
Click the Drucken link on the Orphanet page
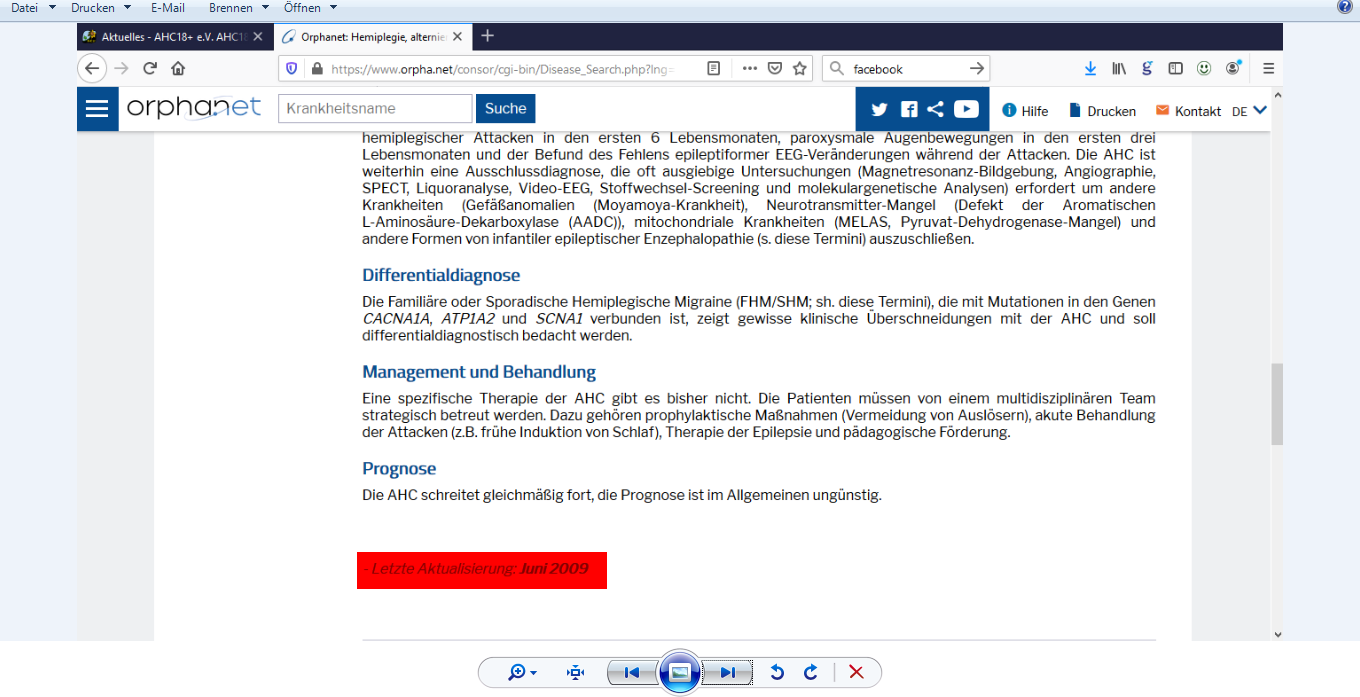pos(1102,111)
